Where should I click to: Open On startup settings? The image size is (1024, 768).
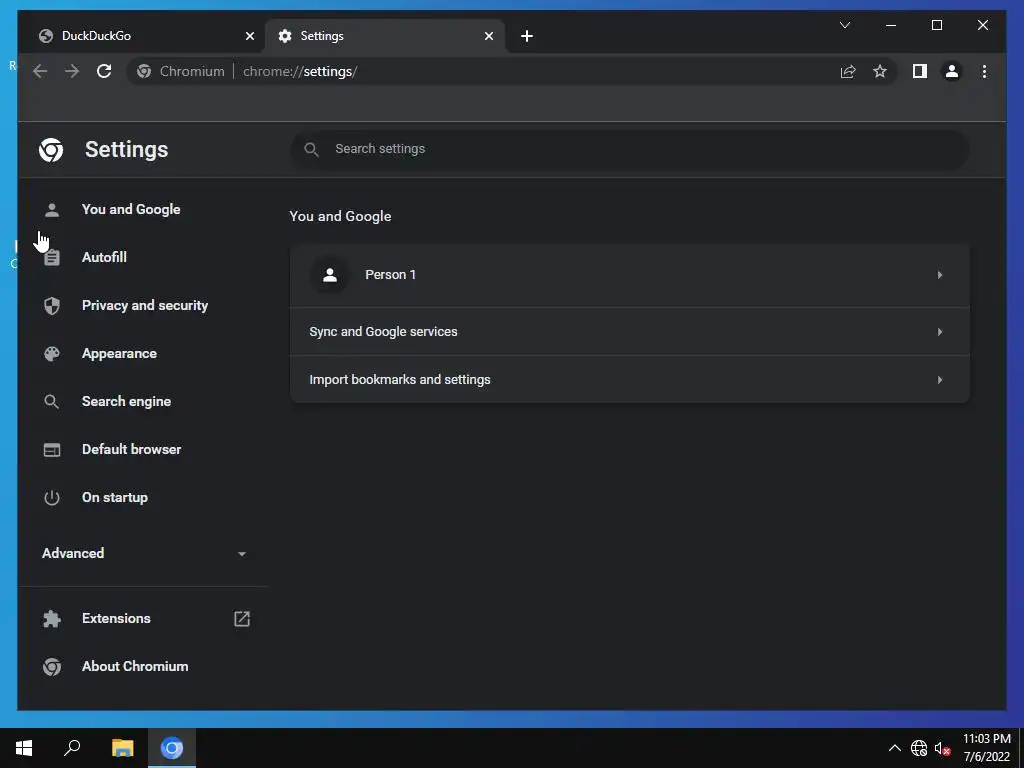click(114, 497)
